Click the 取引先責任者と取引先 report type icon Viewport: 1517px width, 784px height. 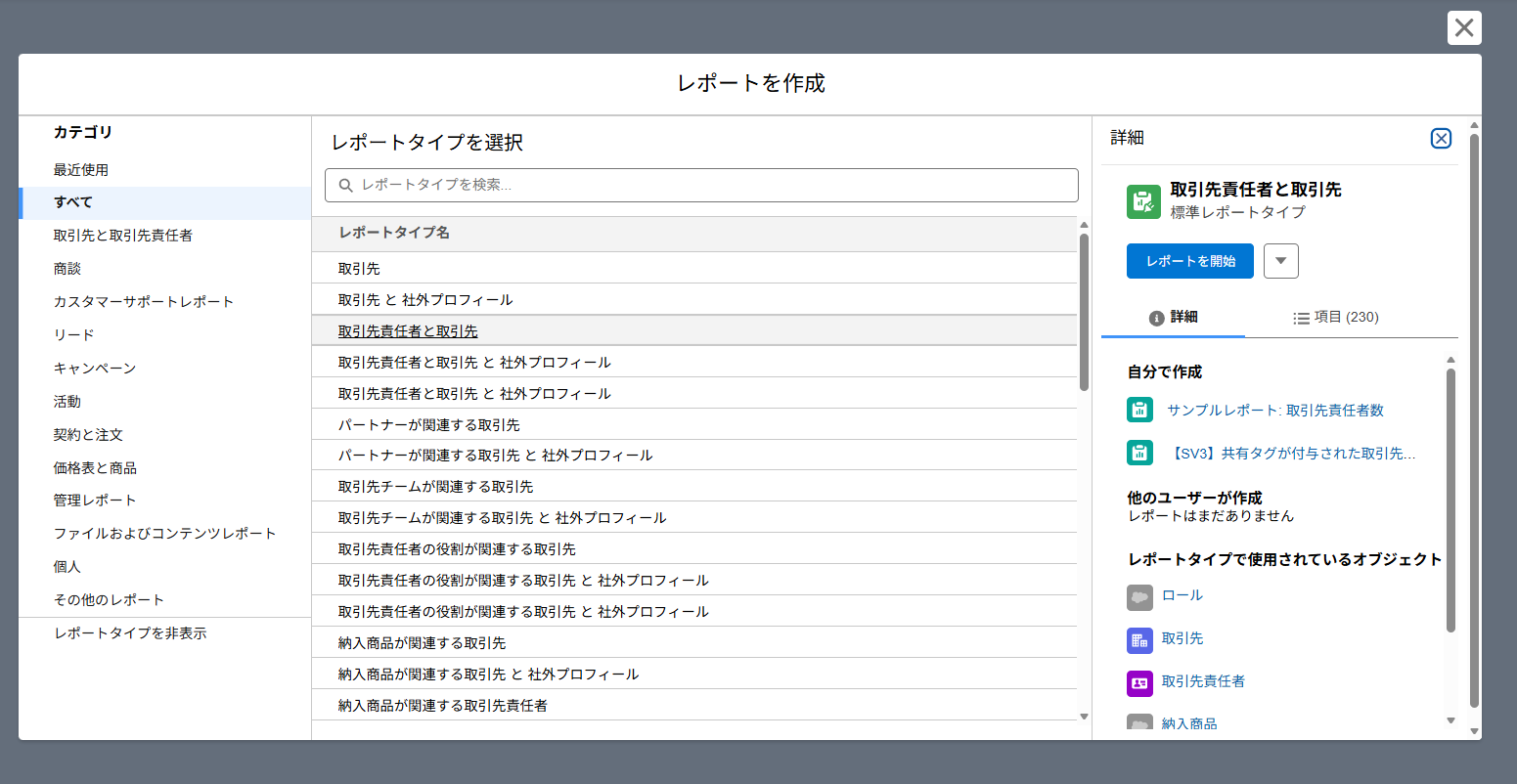1143,201
